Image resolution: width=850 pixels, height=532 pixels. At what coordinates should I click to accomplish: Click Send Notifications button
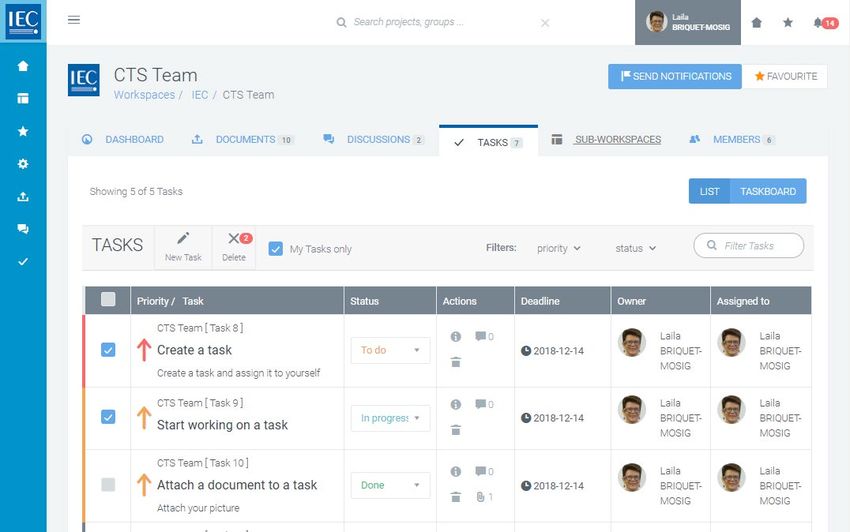click(x=675, y=76)
